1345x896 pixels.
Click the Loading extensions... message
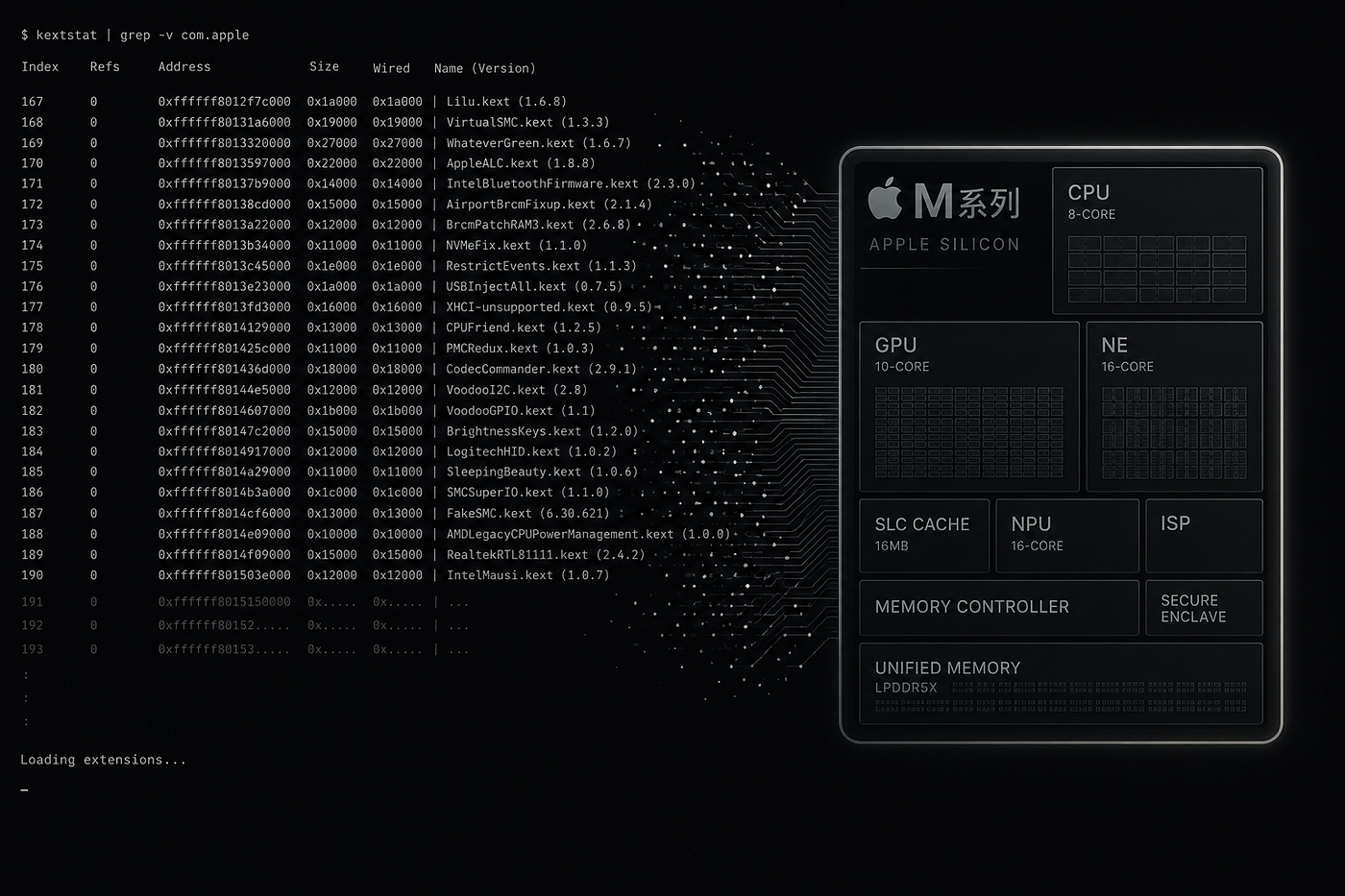tap(103, 760)
